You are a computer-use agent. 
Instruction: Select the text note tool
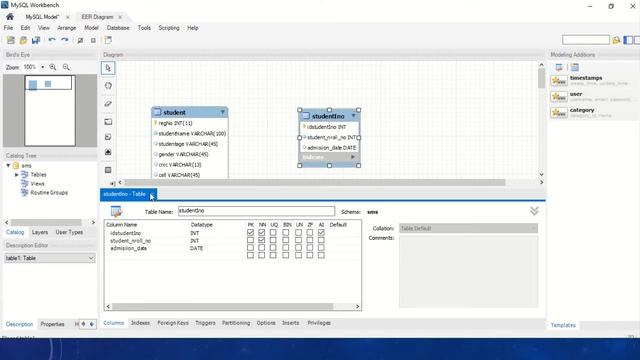(108, 137)
